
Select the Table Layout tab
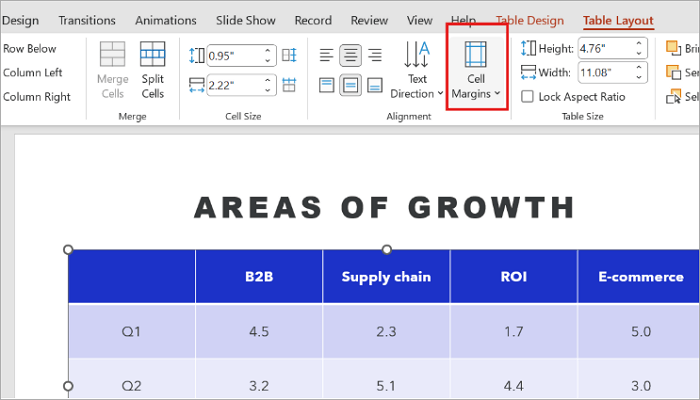pos(618,21)
